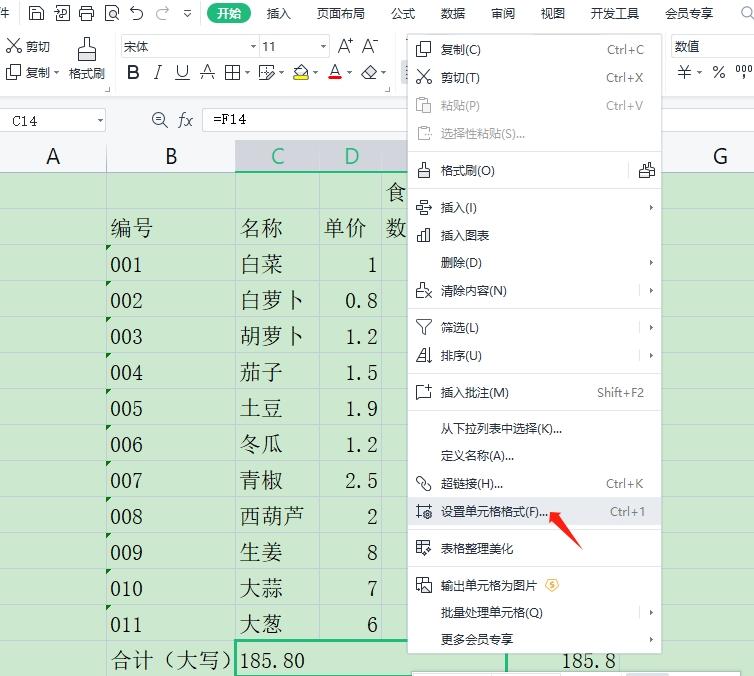Open the font name dropdown 宋体

(x=253, y=47)
